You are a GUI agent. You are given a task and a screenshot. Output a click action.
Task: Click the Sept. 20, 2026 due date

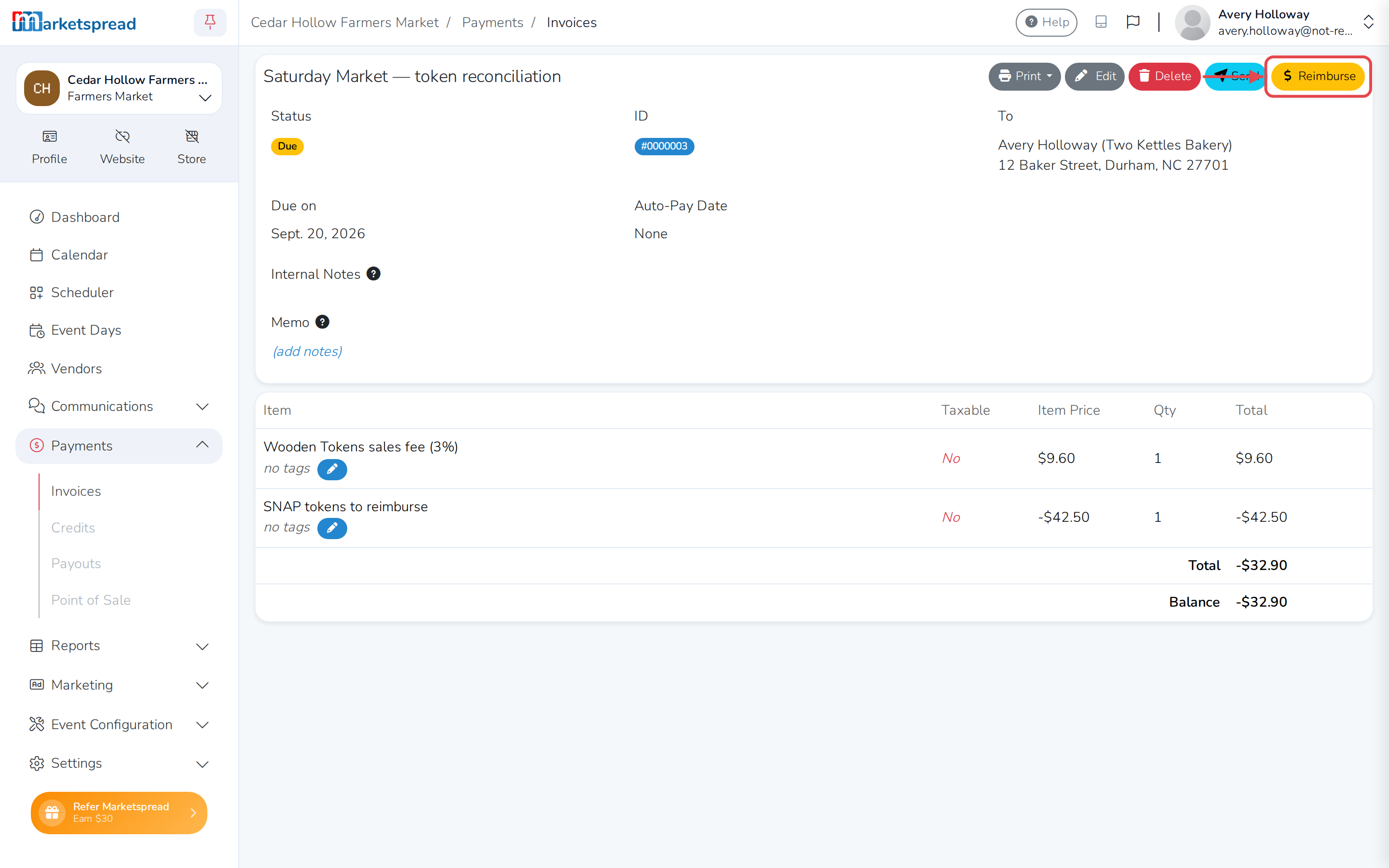point(318,234)
